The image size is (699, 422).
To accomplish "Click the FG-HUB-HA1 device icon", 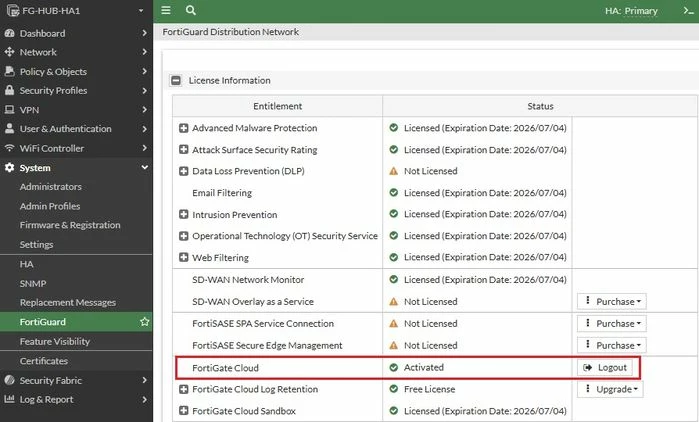I will 13,10.
